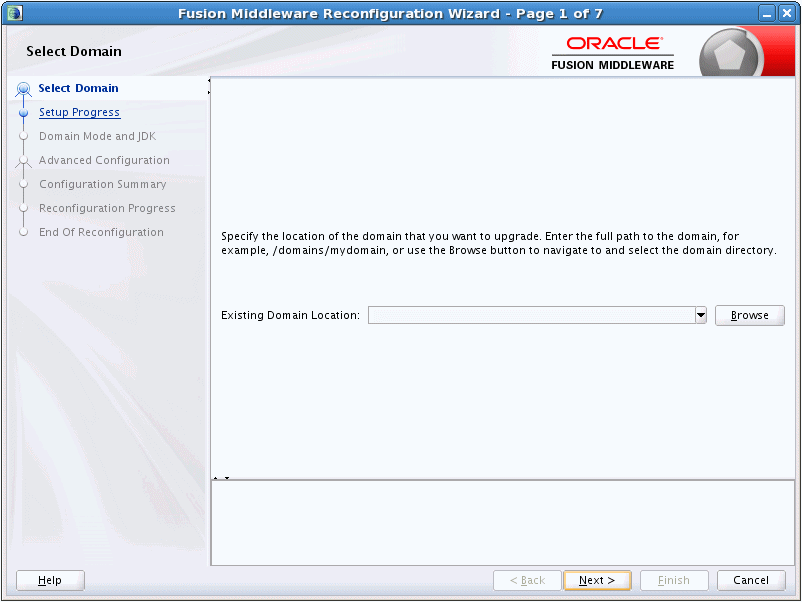
Task: Click the End Of Reconfiguration step bullet
Action: pos(24,233)
